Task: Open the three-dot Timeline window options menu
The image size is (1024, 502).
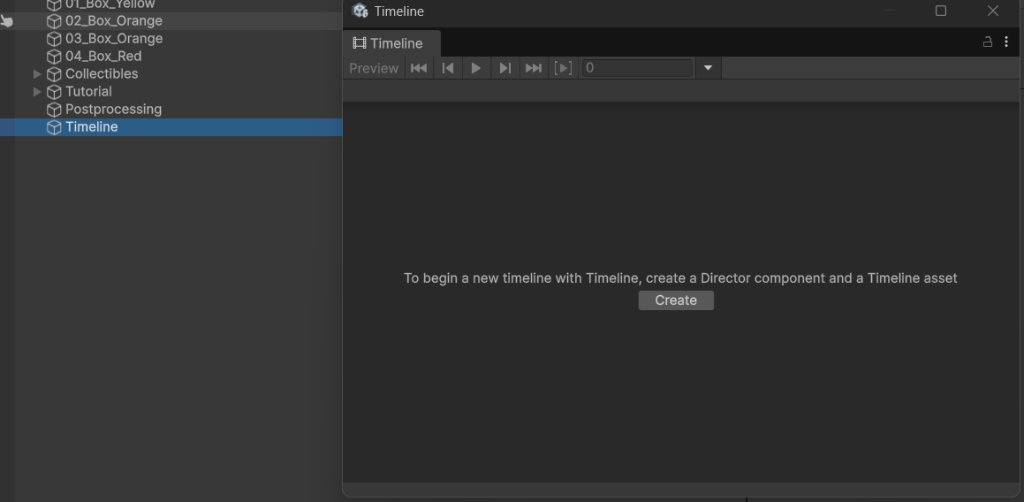Action: (x=1006, y=42)
